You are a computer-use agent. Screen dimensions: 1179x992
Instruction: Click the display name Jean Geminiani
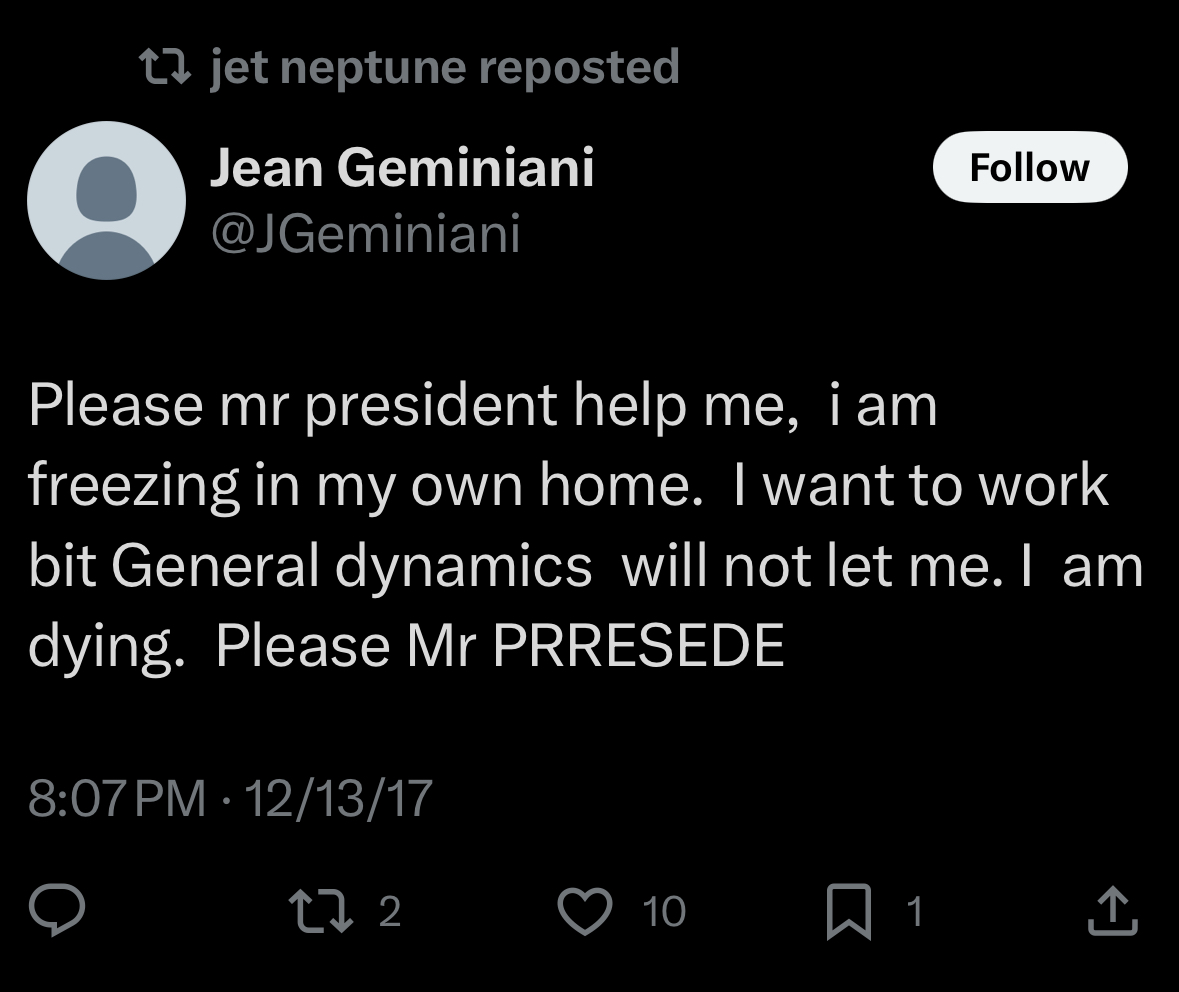point(402,167)
